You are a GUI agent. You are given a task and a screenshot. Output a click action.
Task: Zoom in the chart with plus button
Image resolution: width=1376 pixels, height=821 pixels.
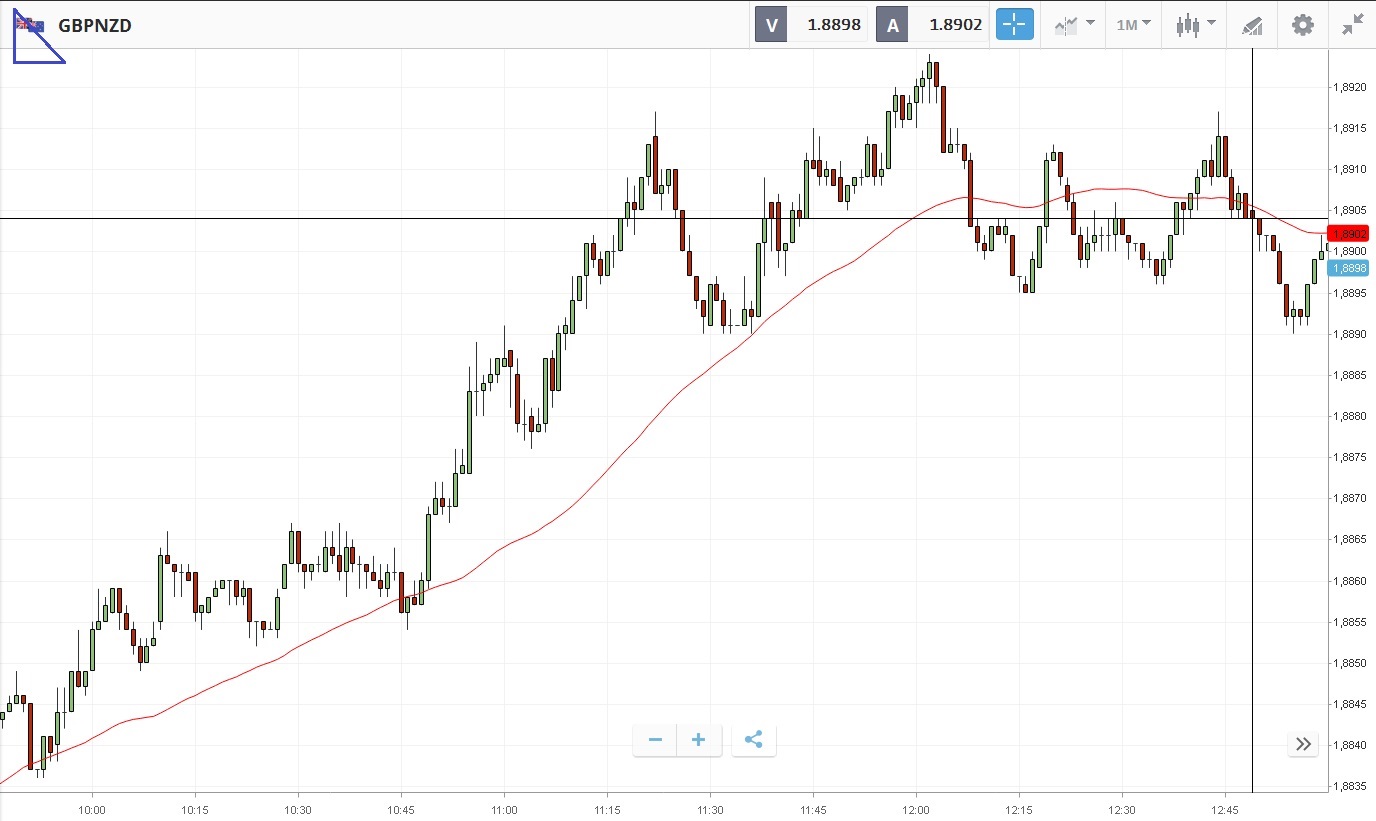699,740
